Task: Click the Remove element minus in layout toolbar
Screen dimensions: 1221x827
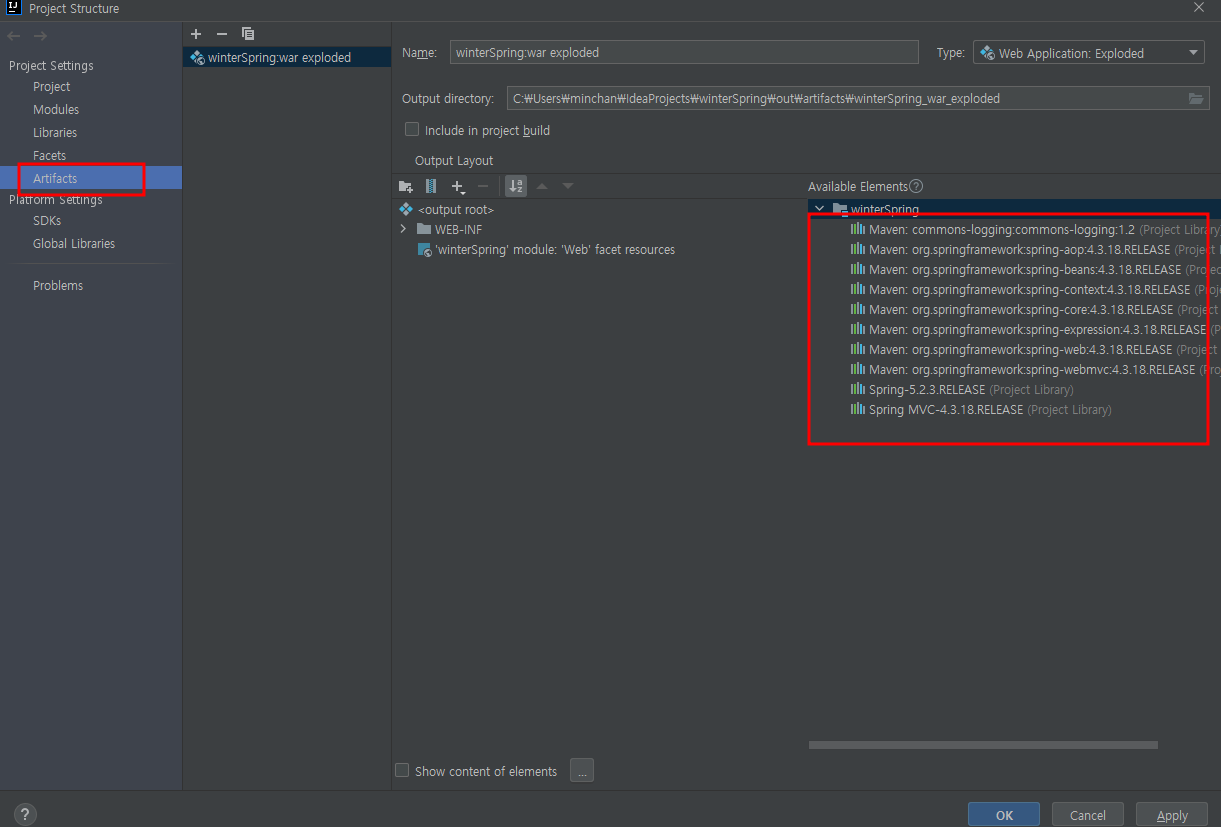Action: (483, 186)
